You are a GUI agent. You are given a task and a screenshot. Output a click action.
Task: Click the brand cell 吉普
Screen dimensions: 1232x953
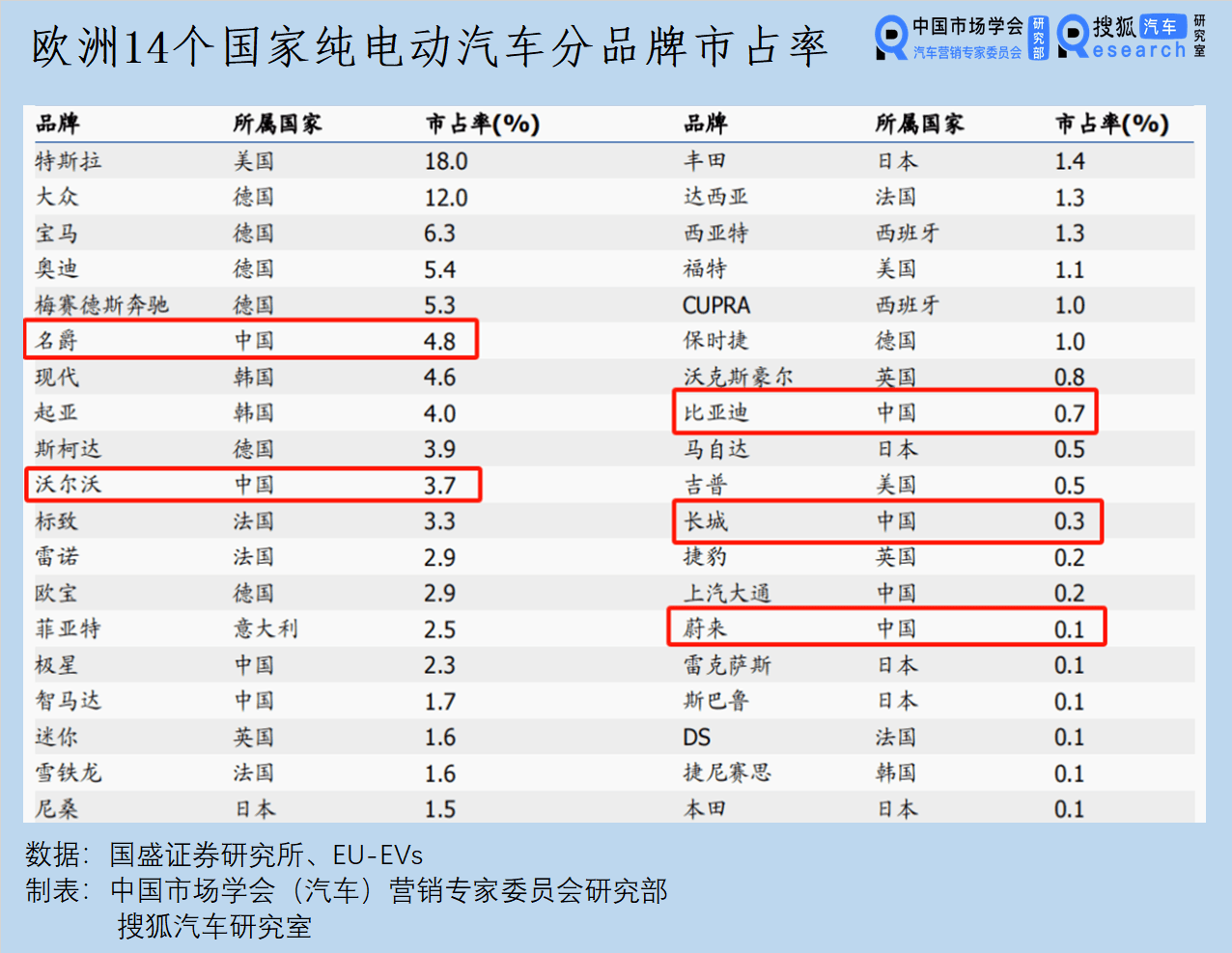(706, 484)
